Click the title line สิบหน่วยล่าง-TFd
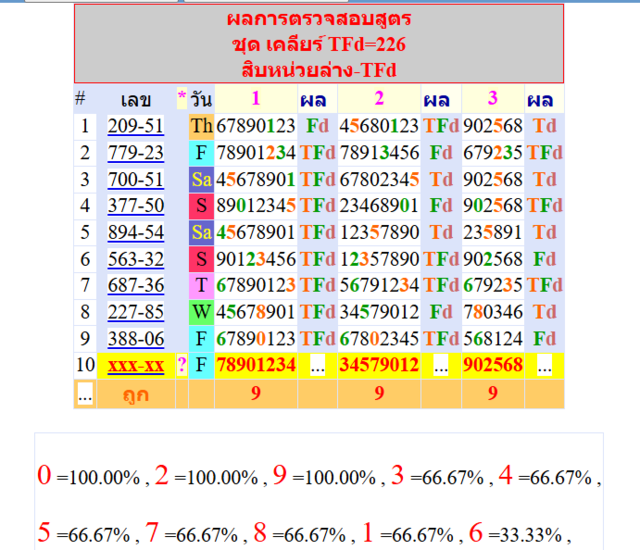Image resolution: width=640 pixels, height=550 pixels. (319, 70)
